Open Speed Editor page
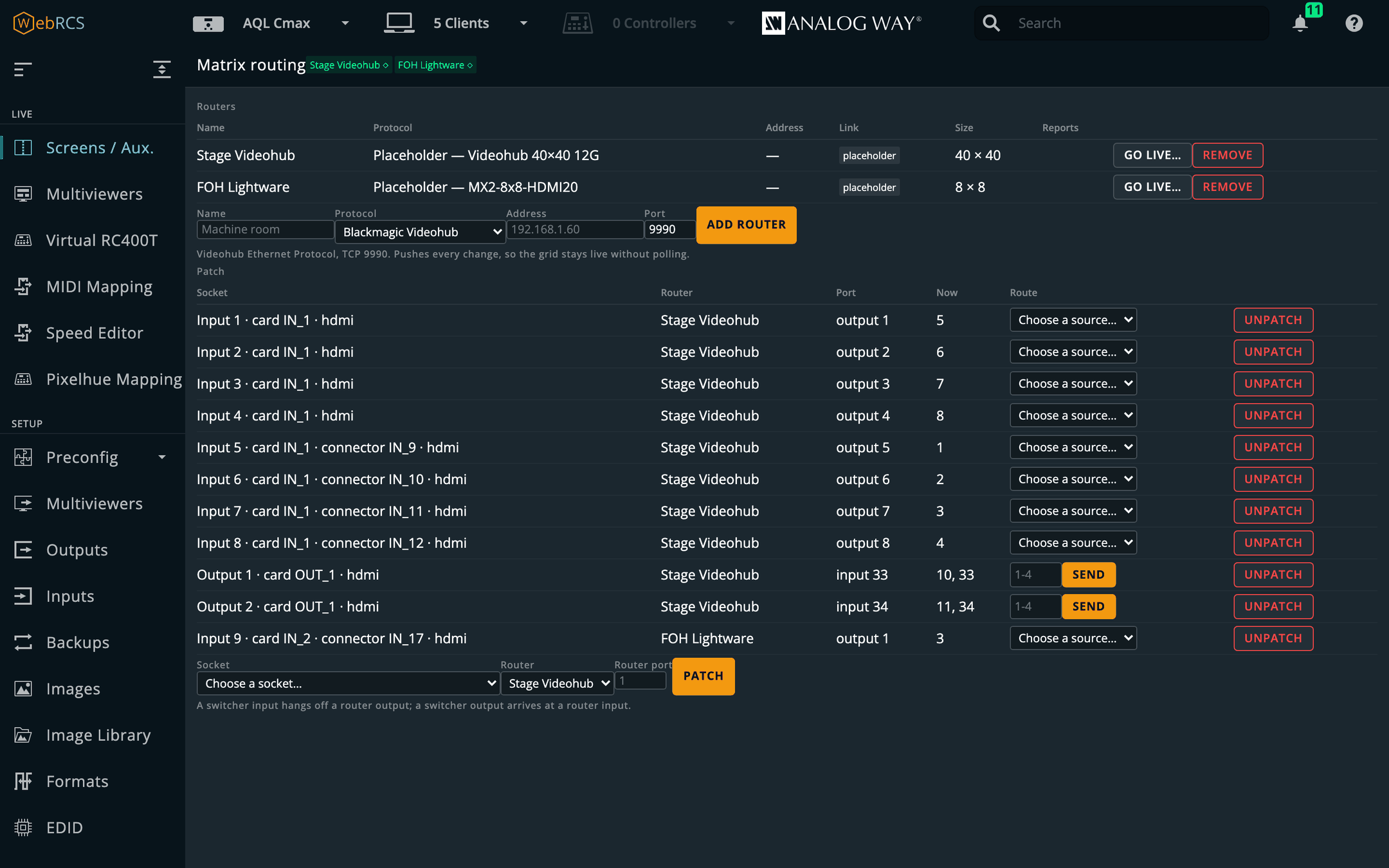The image size is (1389, 868). (x=95, y=333)
